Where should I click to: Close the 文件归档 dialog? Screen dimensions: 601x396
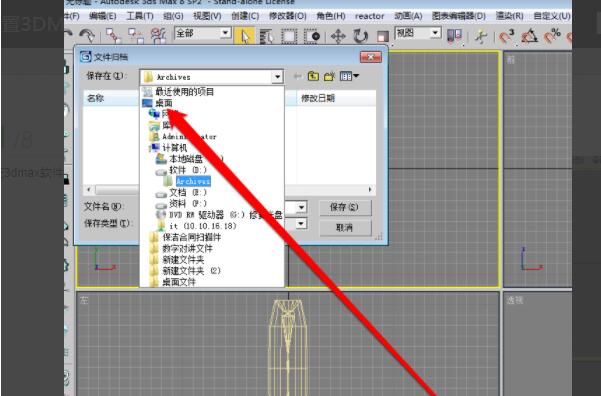pos(371,57)
